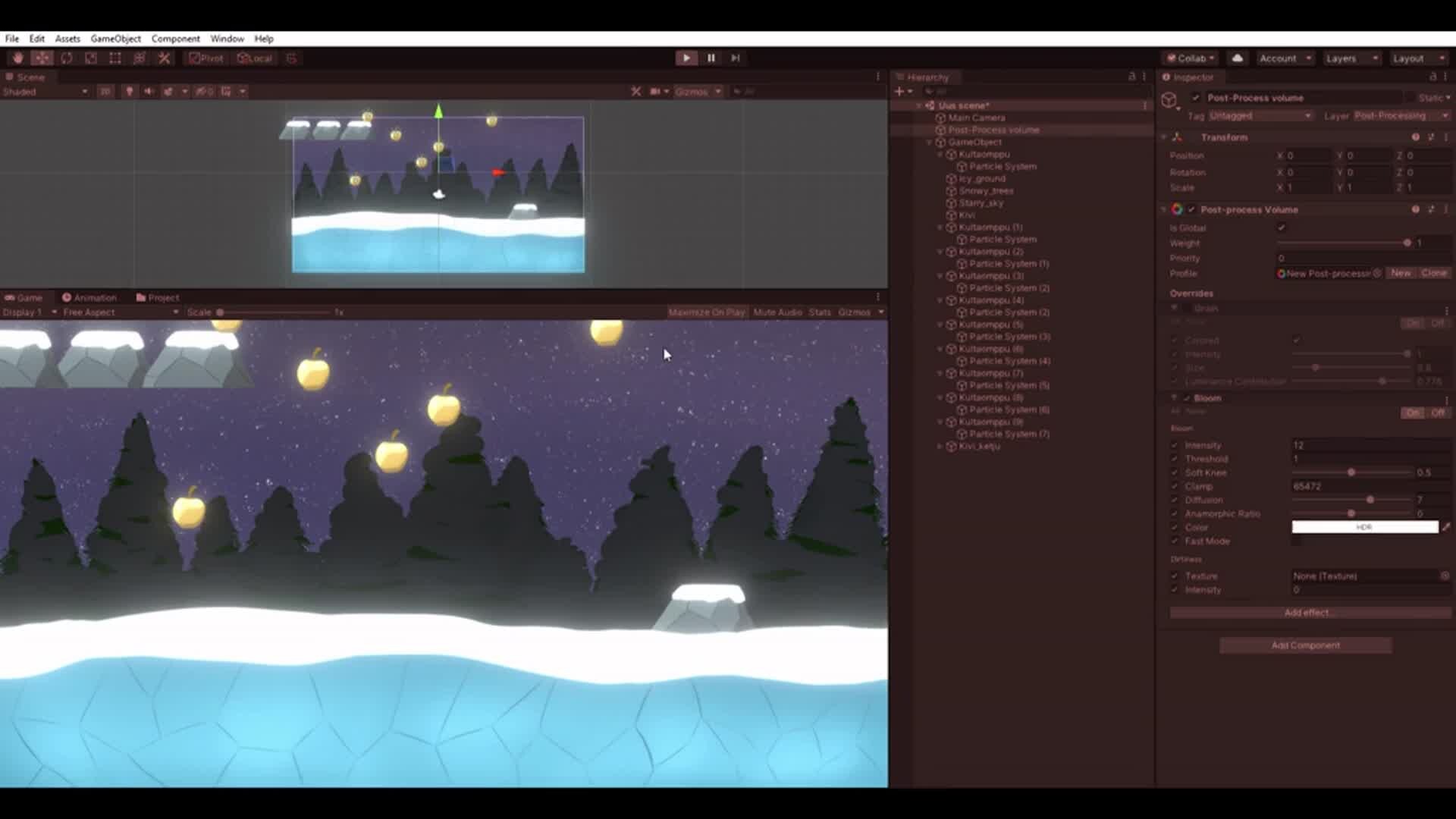Click the Pause button
The height and width of the screenshot is (819, 1456).
(x=711, y=58)
